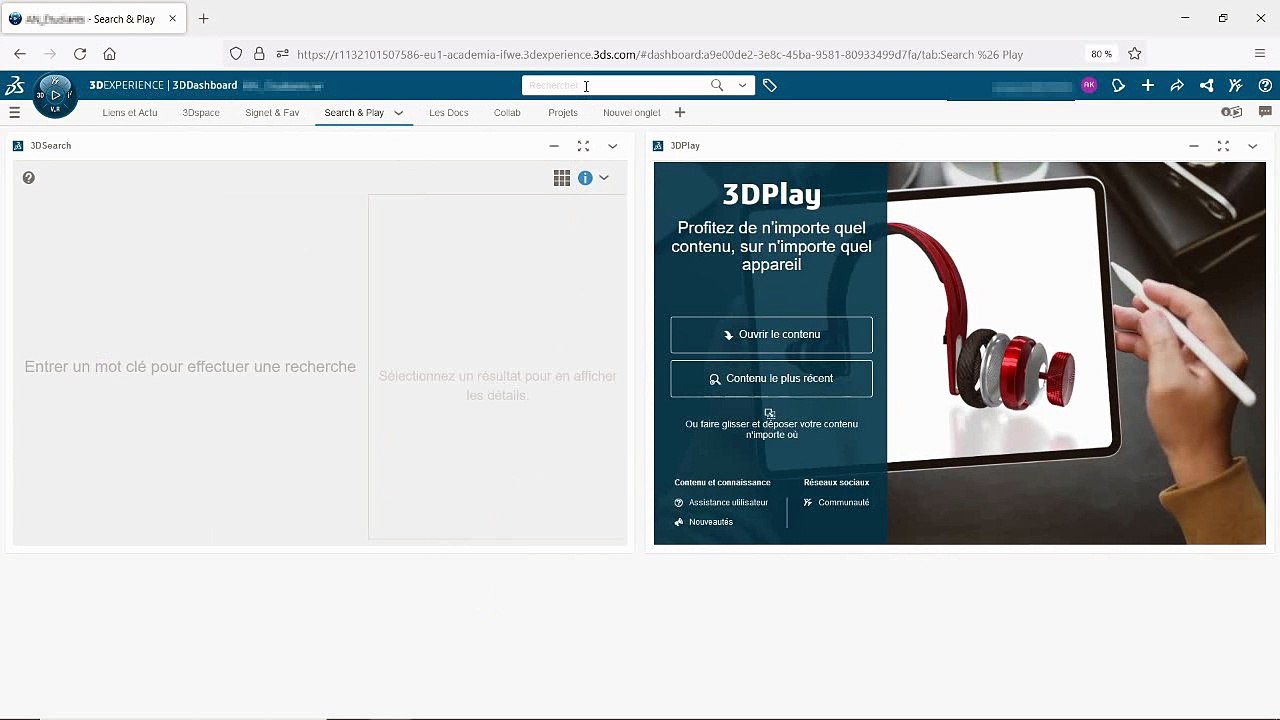Click the Share arrow icon
The height and width of the screenshot is (720, 1280).
point(1177,86)
